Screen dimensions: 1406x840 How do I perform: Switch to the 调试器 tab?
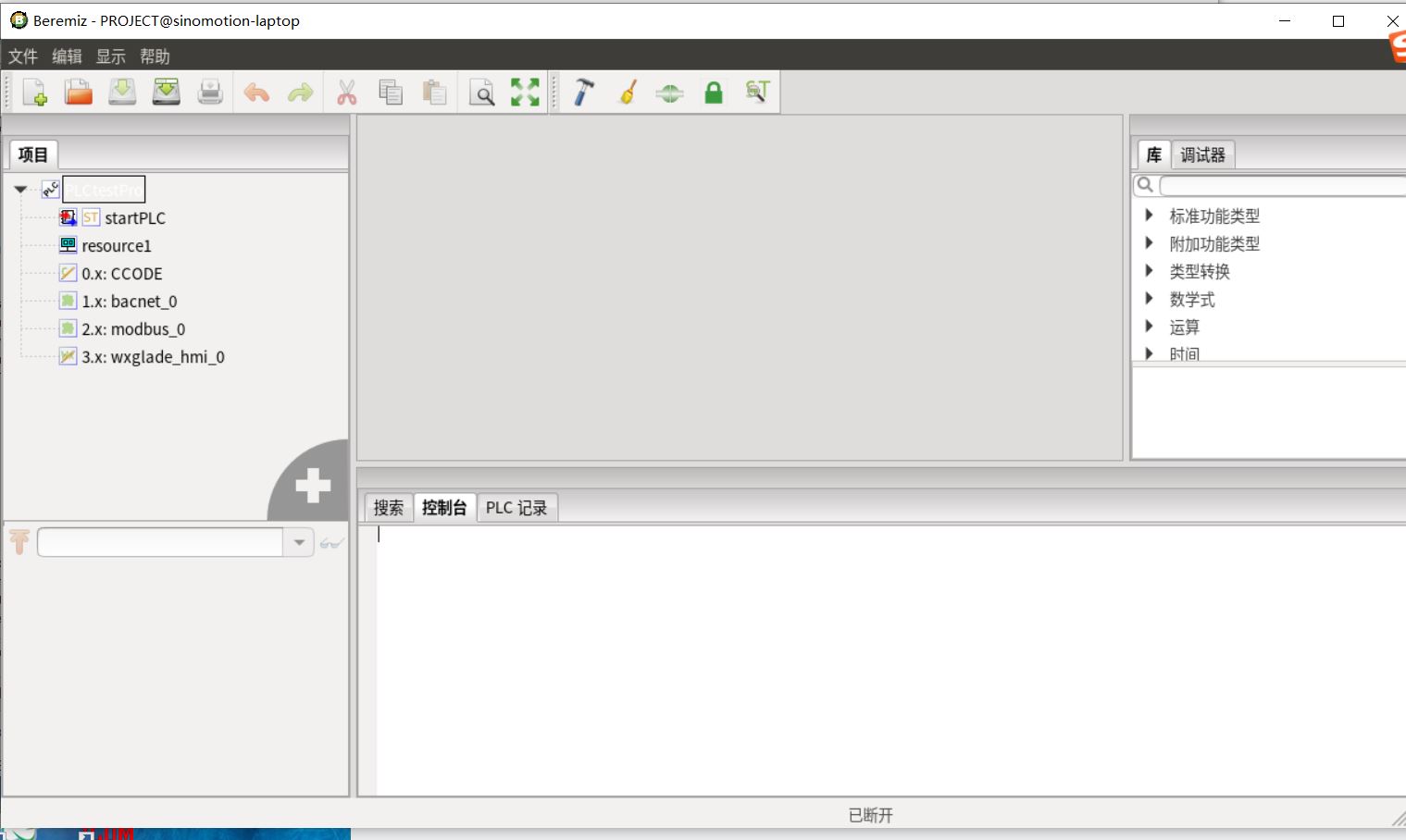point(1201,154)
